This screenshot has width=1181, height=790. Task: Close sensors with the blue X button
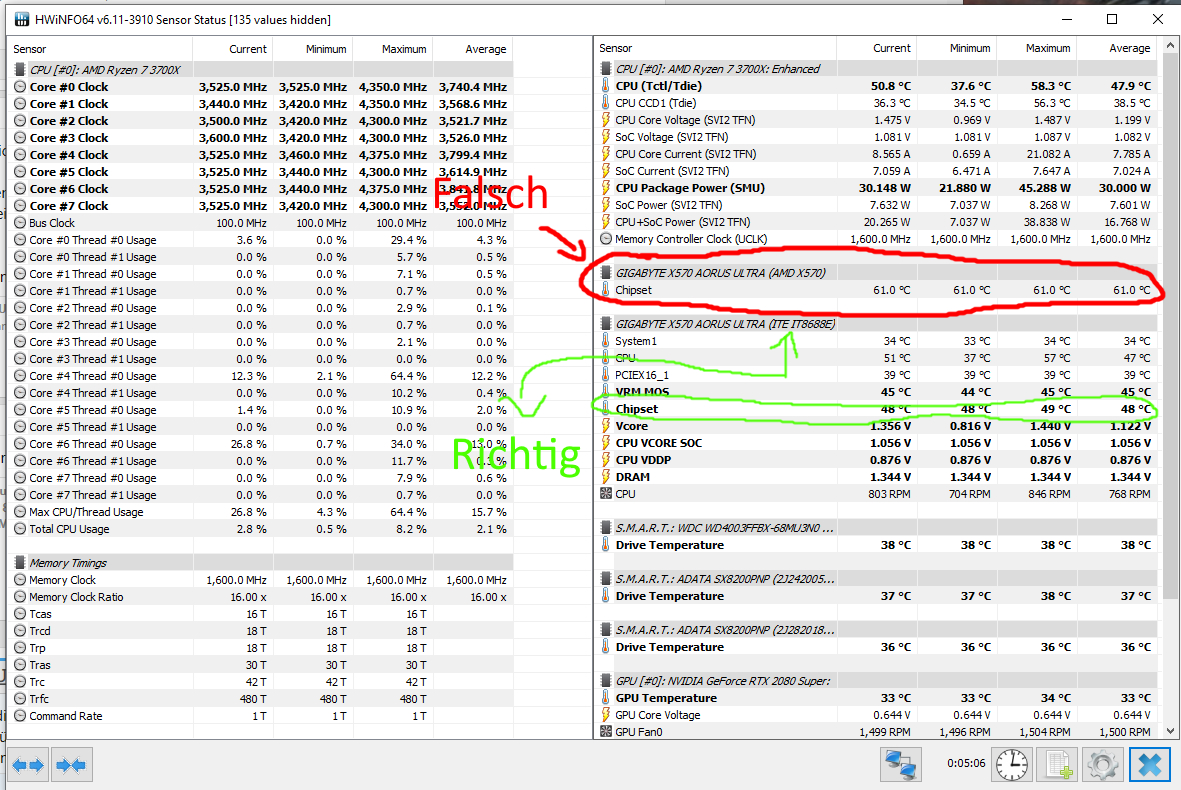point(1149,765)
